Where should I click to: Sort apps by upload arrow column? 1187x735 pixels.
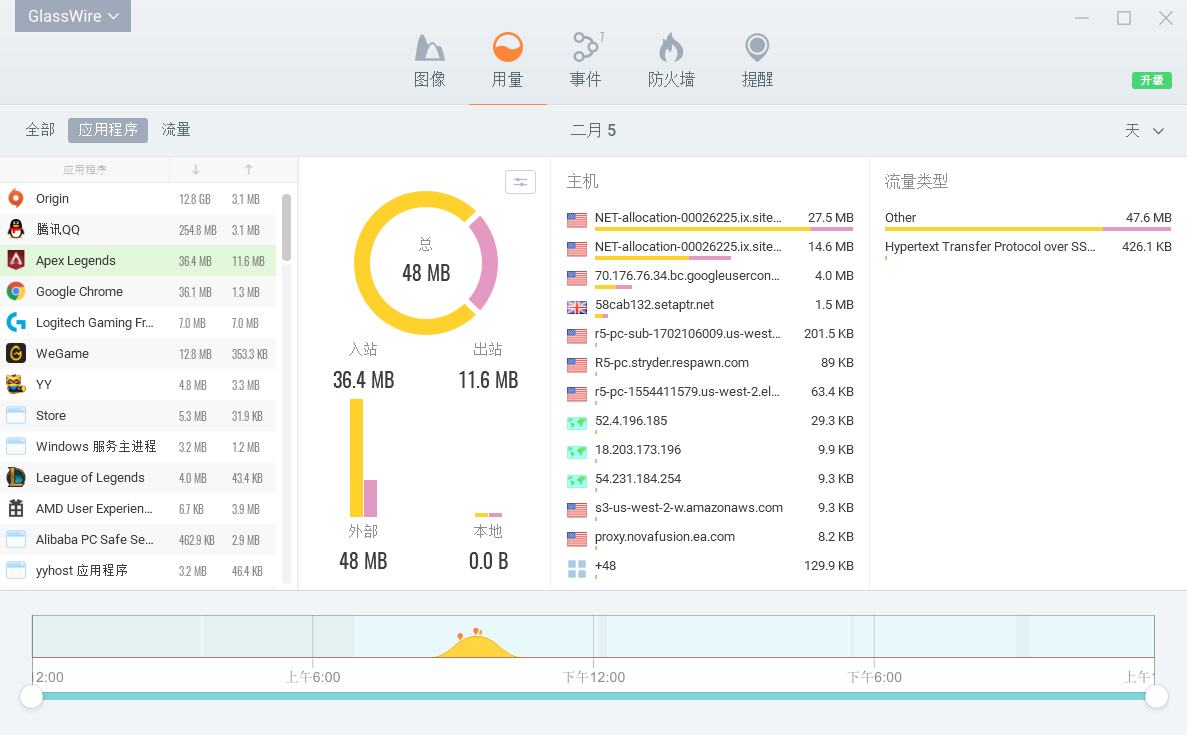248,170
